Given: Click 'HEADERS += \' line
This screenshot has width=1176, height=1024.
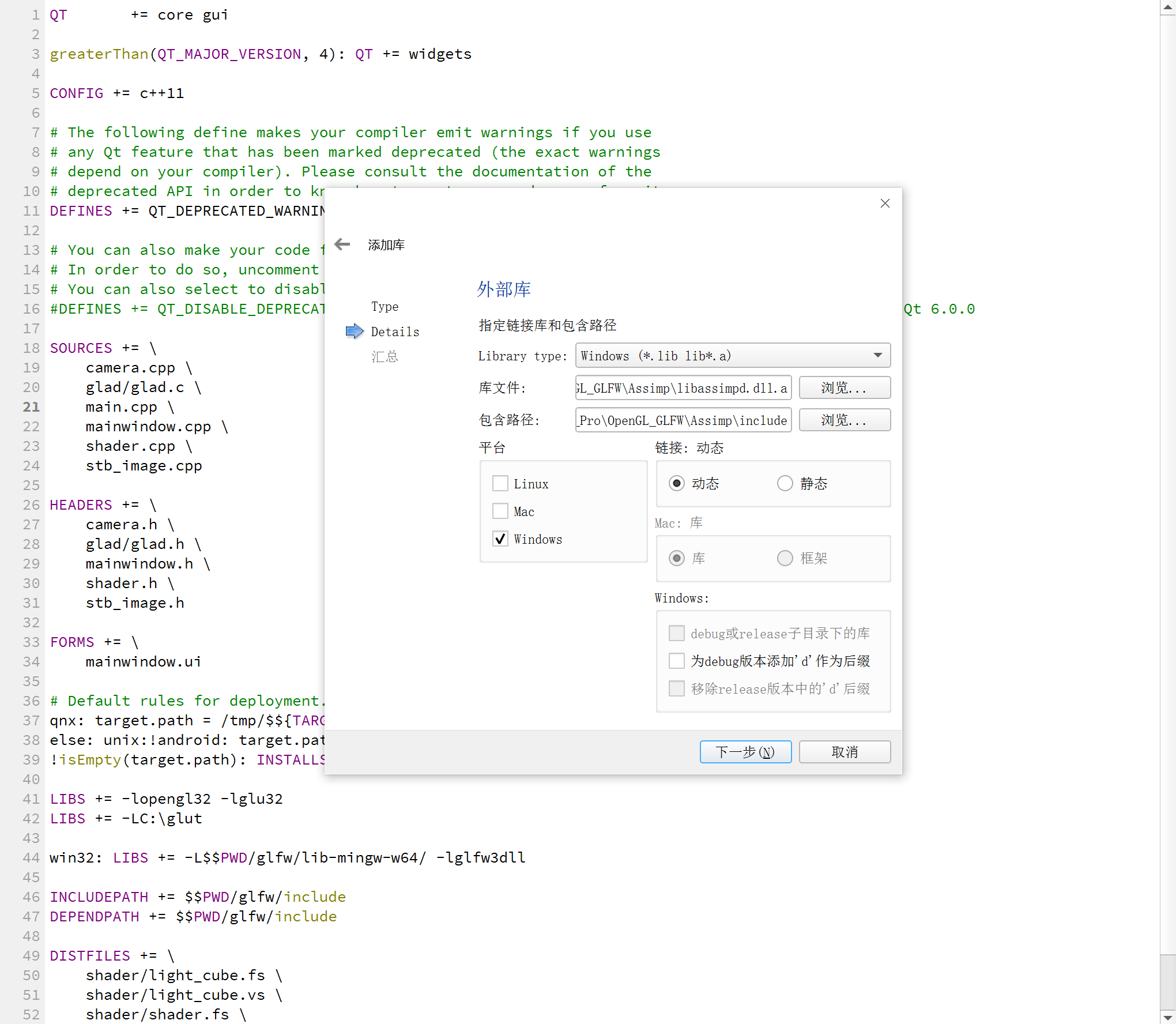Looking at the screenshot, I should pyautogui.click(x=103, y=505).
